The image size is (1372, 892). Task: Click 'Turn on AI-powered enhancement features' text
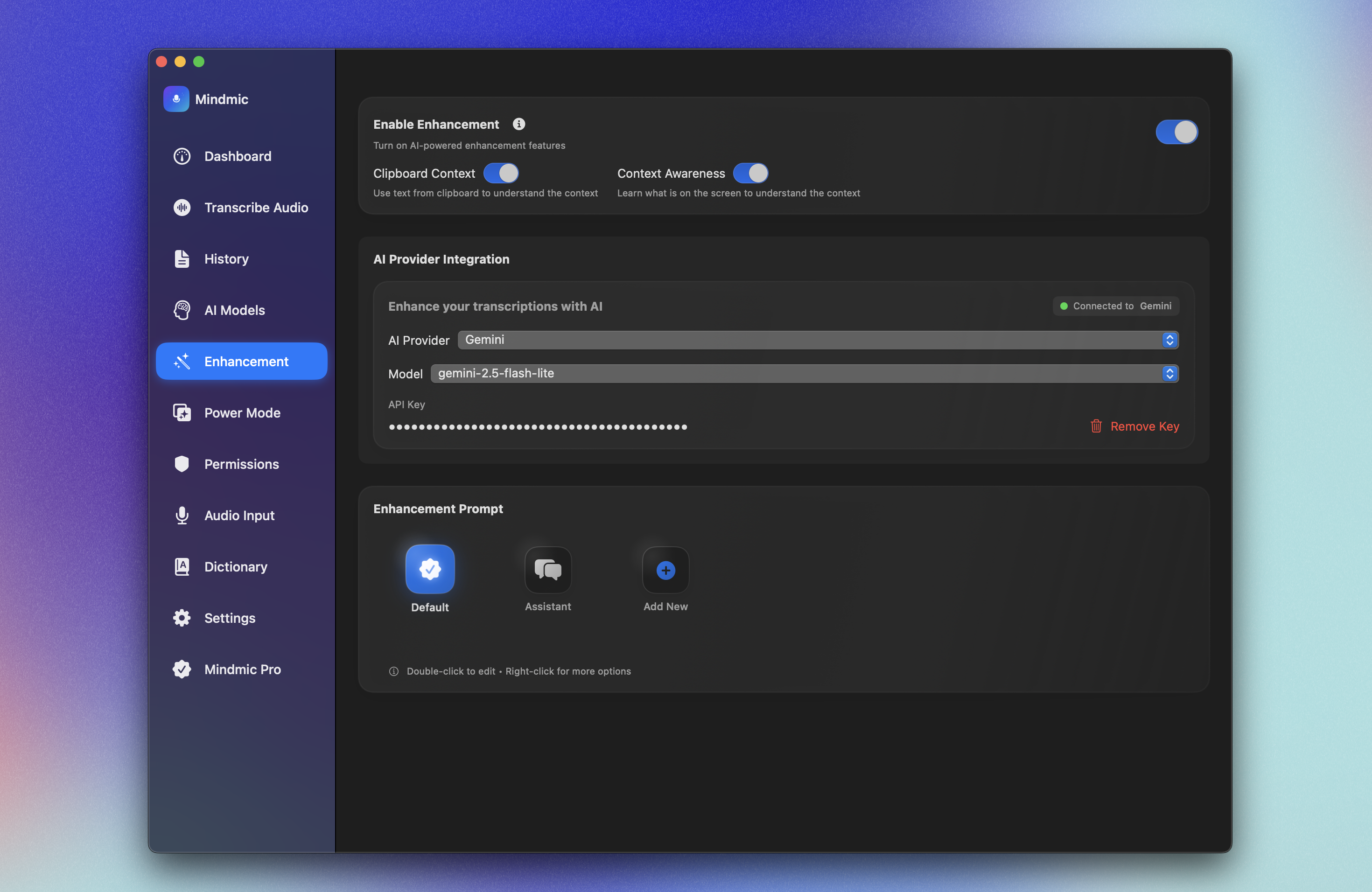point(469,146)
